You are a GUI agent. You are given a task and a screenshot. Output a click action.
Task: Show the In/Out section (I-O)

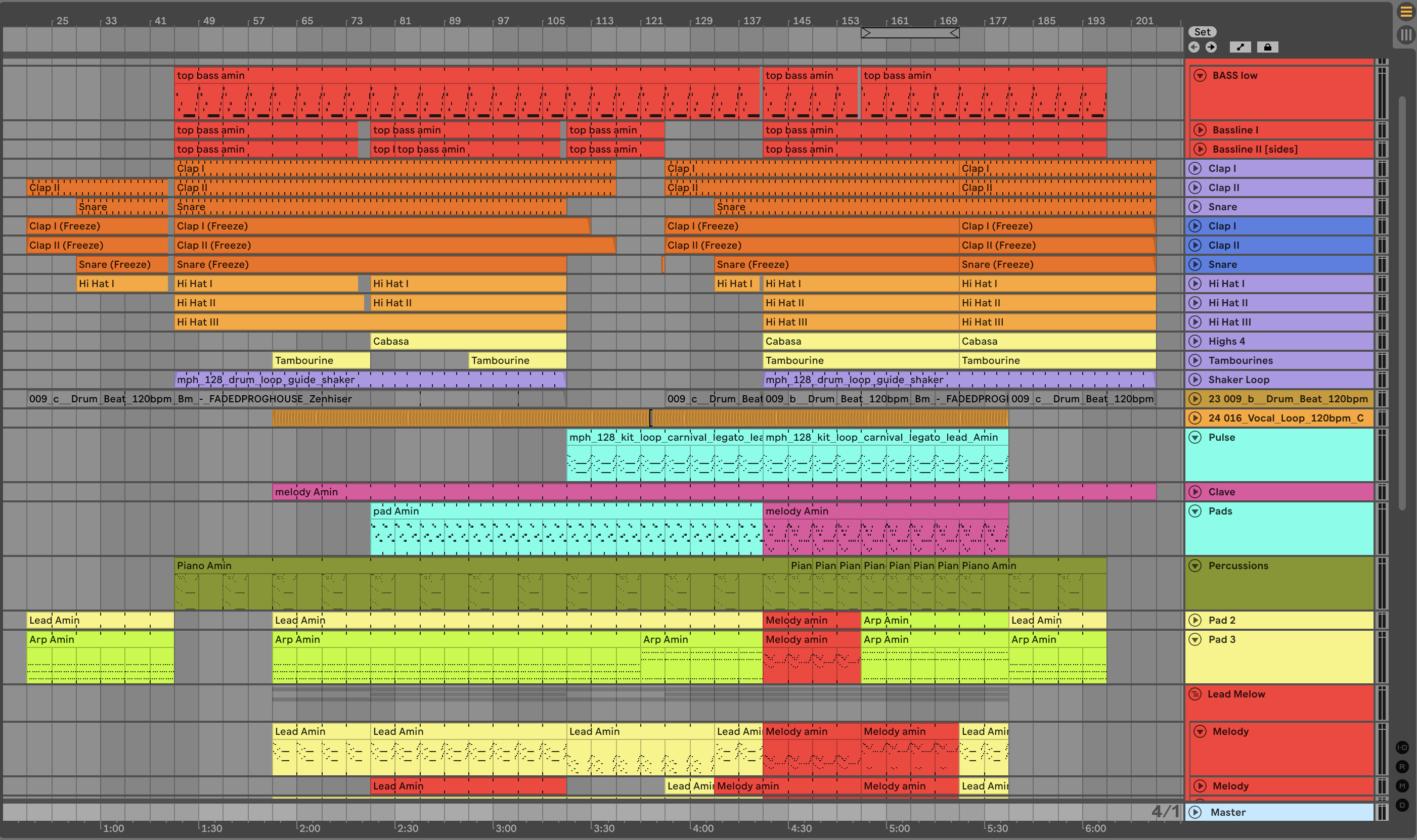pos(1402,747)
